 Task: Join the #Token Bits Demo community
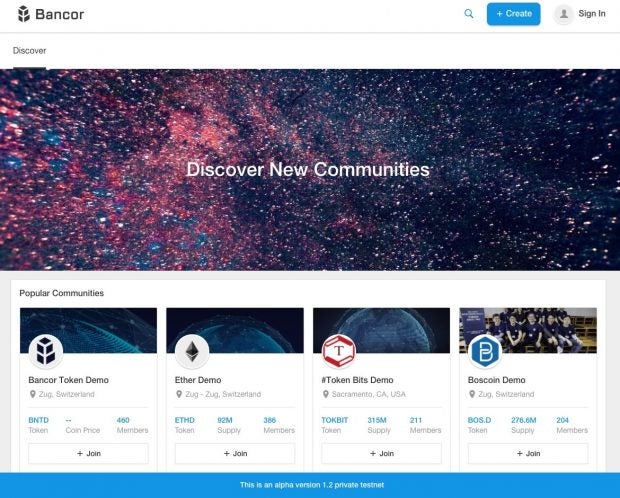click(x=382, y=453)
